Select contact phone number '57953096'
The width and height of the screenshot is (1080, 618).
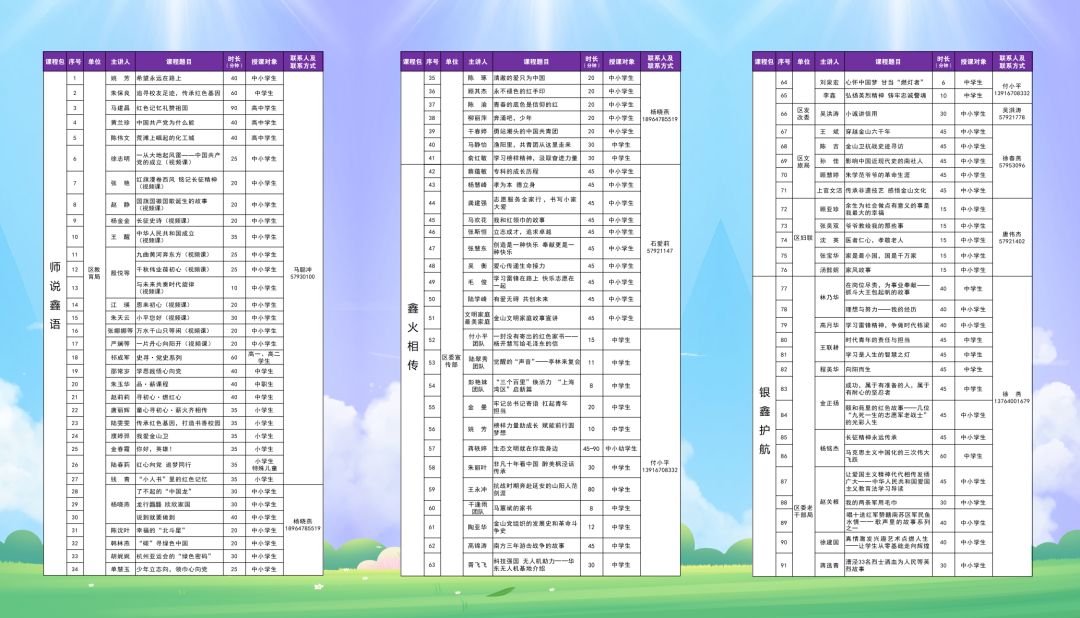1012,165
